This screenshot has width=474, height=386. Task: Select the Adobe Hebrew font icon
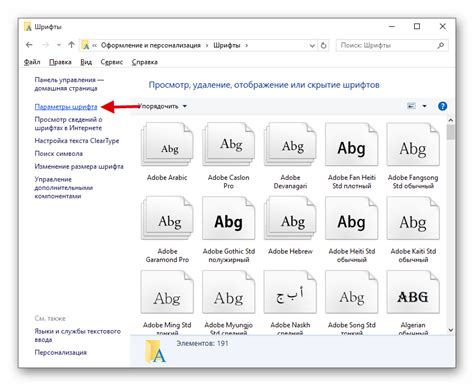click(x=290, y=218)
